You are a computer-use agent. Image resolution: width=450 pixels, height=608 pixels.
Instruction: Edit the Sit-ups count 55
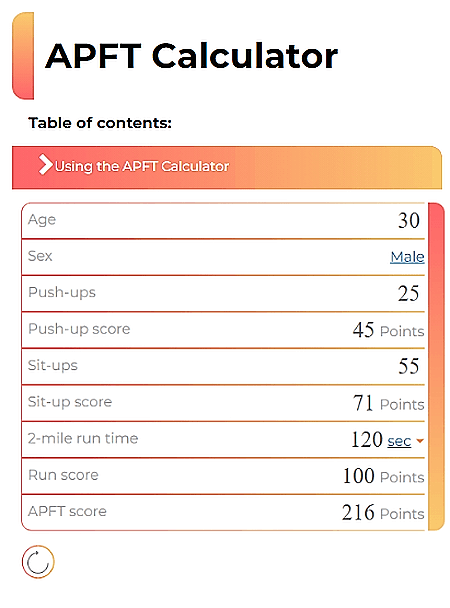coord(409,366)
